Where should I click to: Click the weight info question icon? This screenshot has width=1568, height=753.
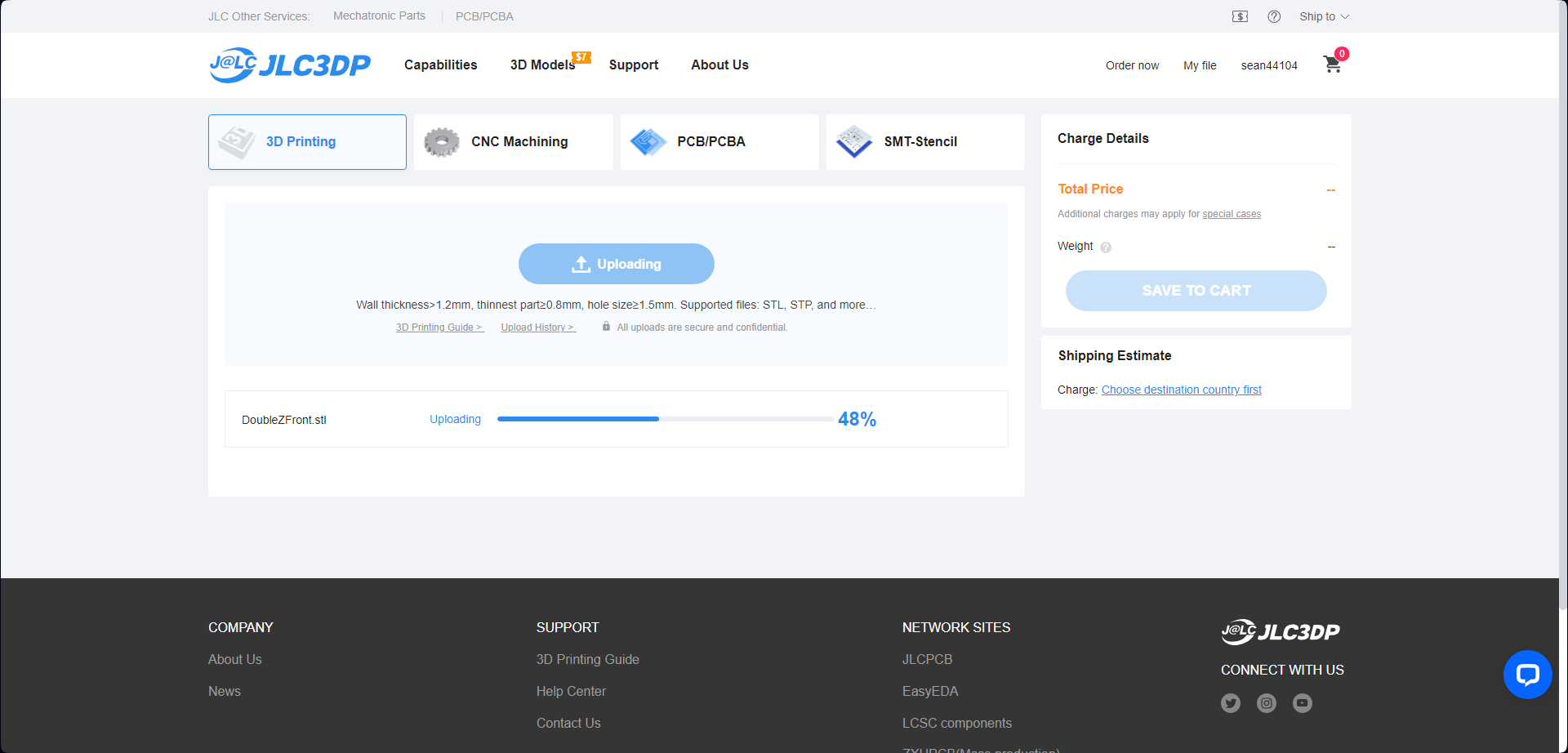(x=1106, y=247)
